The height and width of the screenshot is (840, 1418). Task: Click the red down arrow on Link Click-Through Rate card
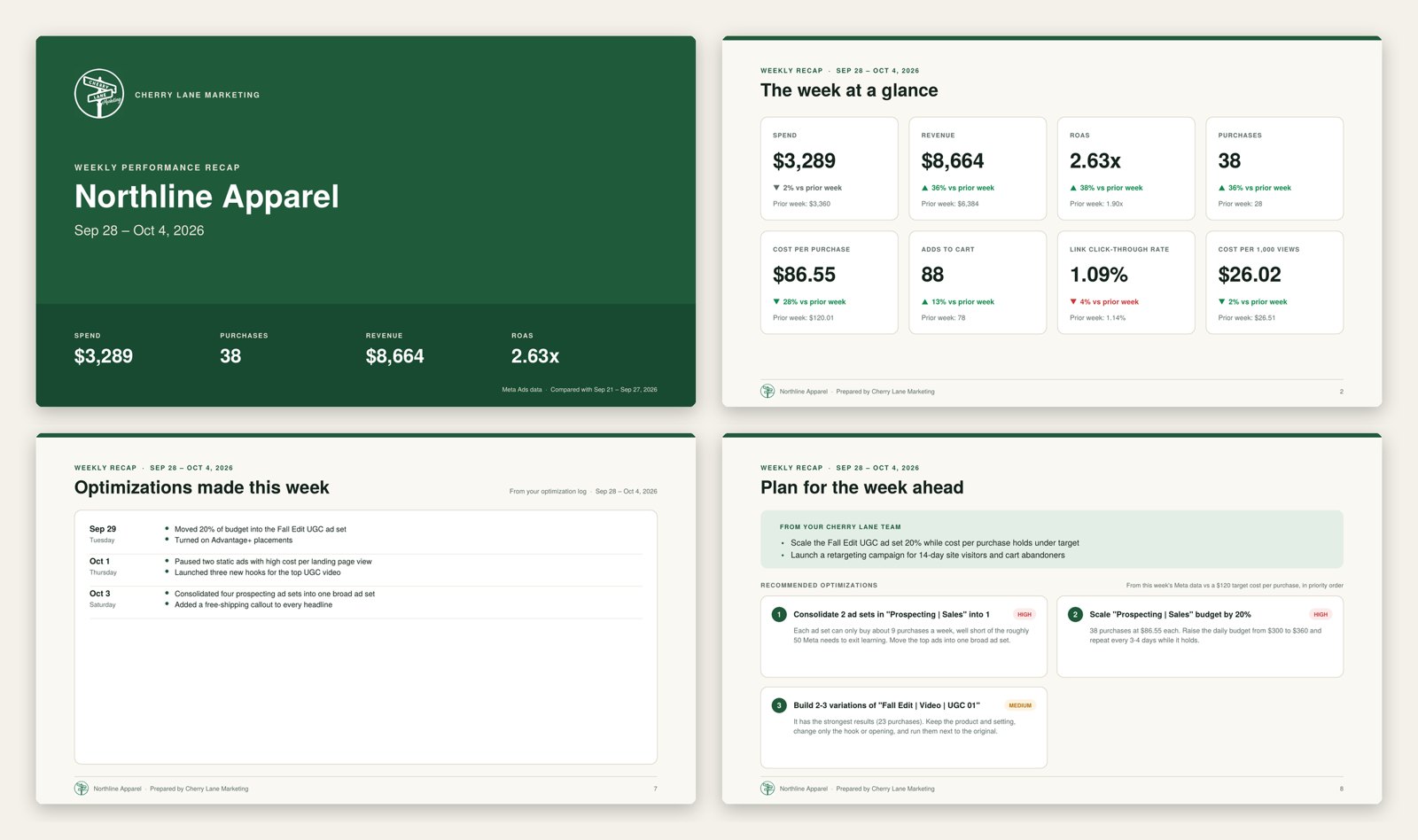(1073, 302)
